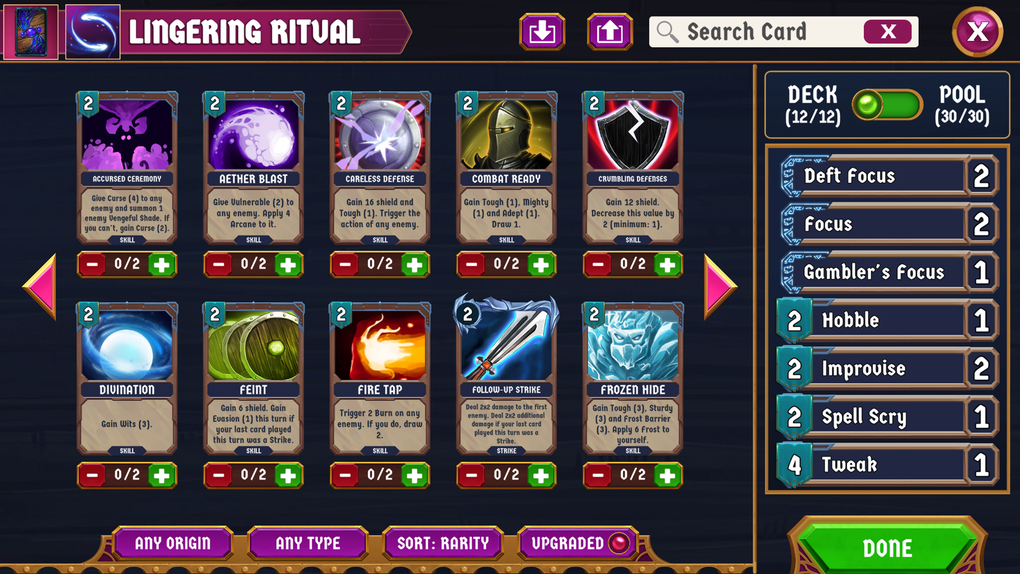Open the Any Origin filter

click(172, 543)
